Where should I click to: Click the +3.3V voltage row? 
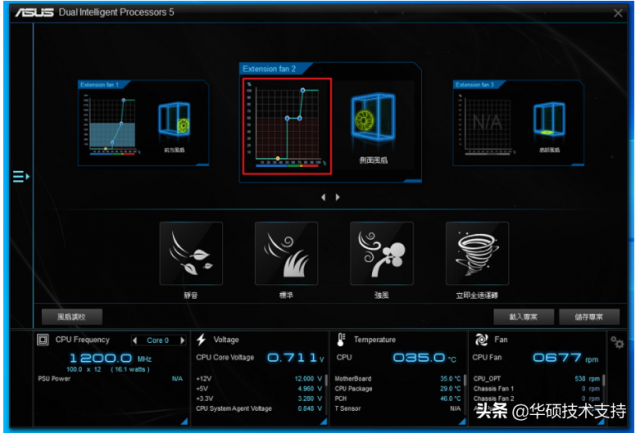point(259,398)
